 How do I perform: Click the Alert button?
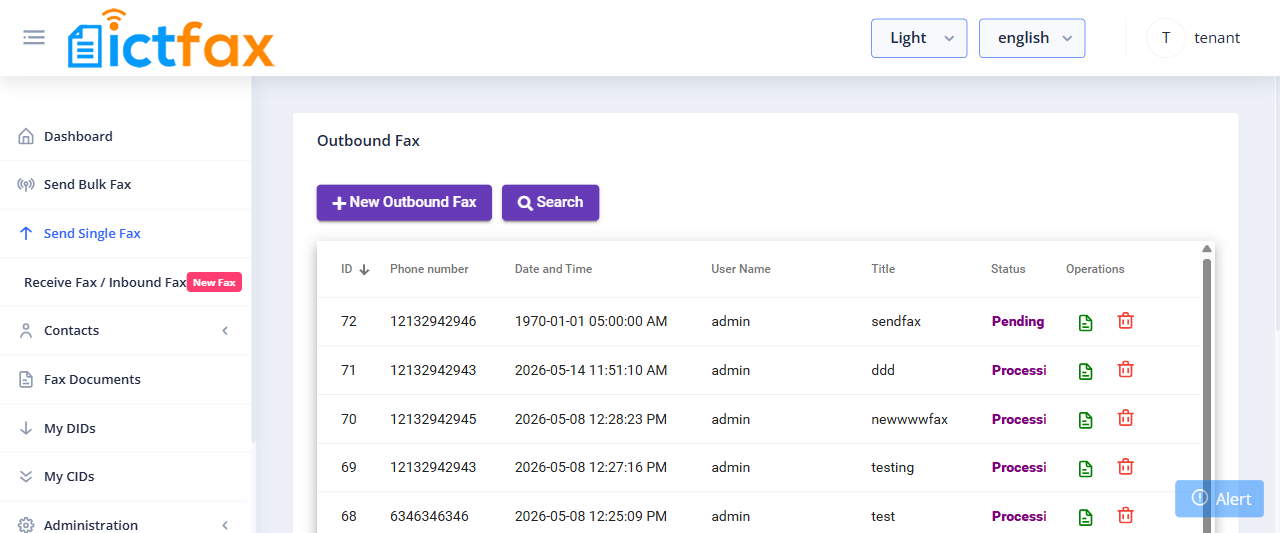click(x=1219, y=498)
